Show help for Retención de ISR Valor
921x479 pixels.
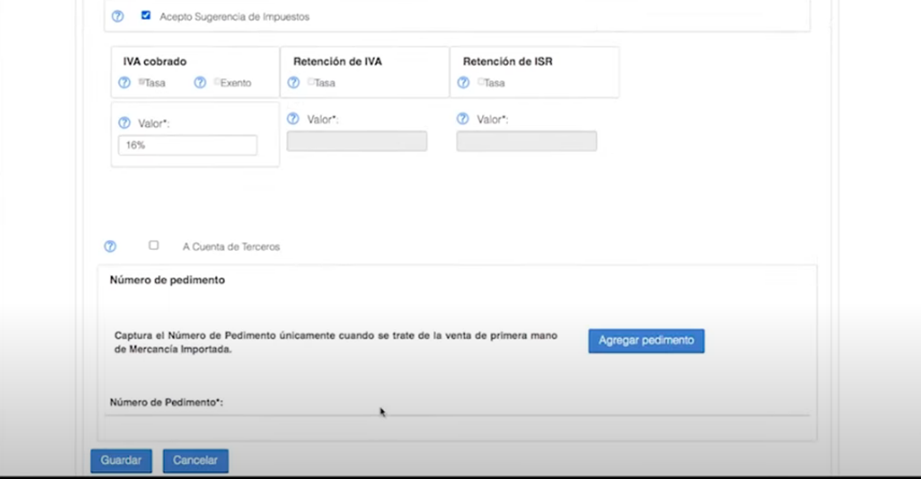click(463, 119)
